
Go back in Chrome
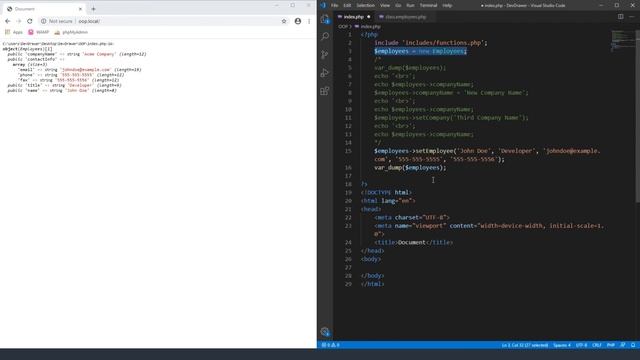[x=8, y=21]
